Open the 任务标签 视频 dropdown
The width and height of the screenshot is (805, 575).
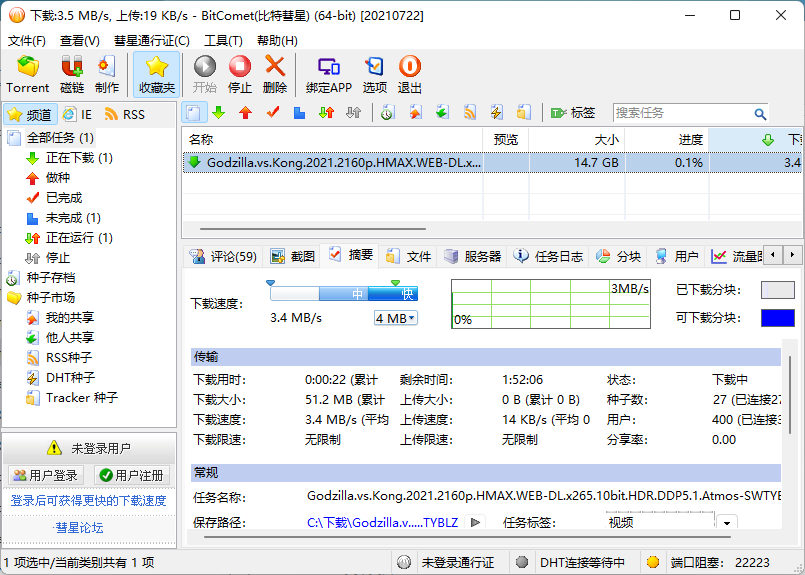(727, 523)
